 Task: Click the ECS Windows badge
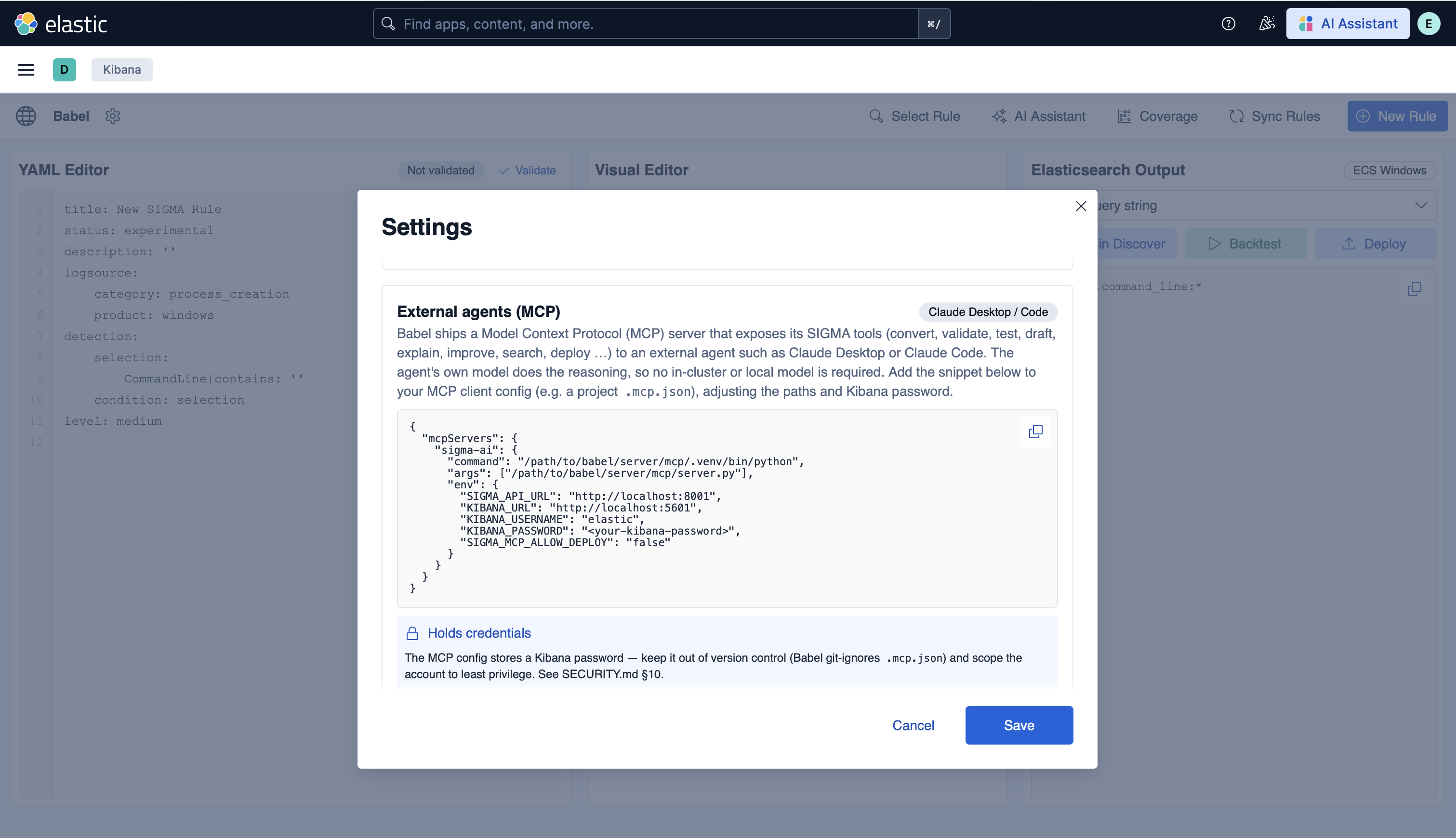tap(1389, 170)
